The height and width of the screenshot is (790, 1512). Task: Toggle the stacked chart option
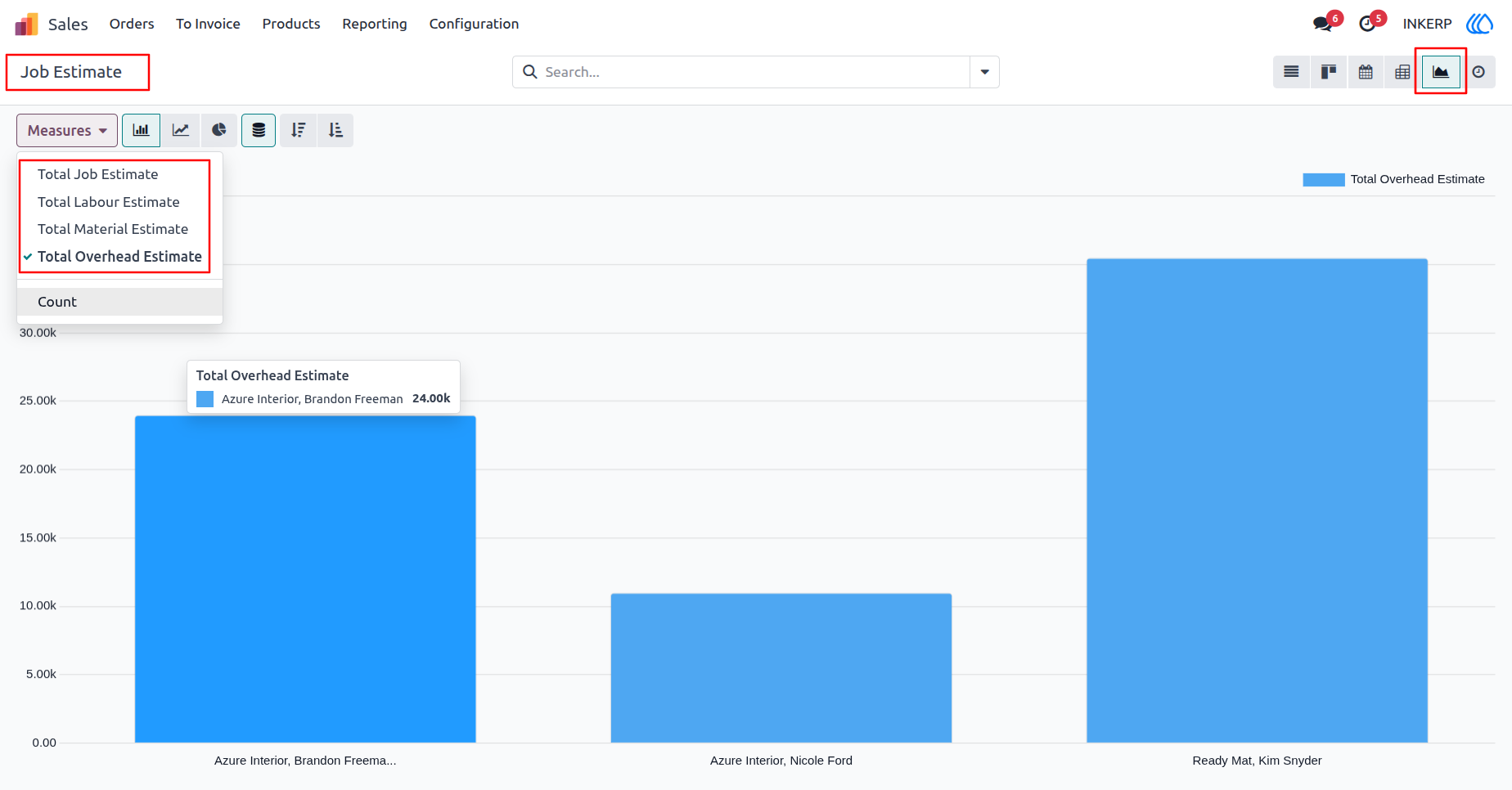(x=259, y=130)
